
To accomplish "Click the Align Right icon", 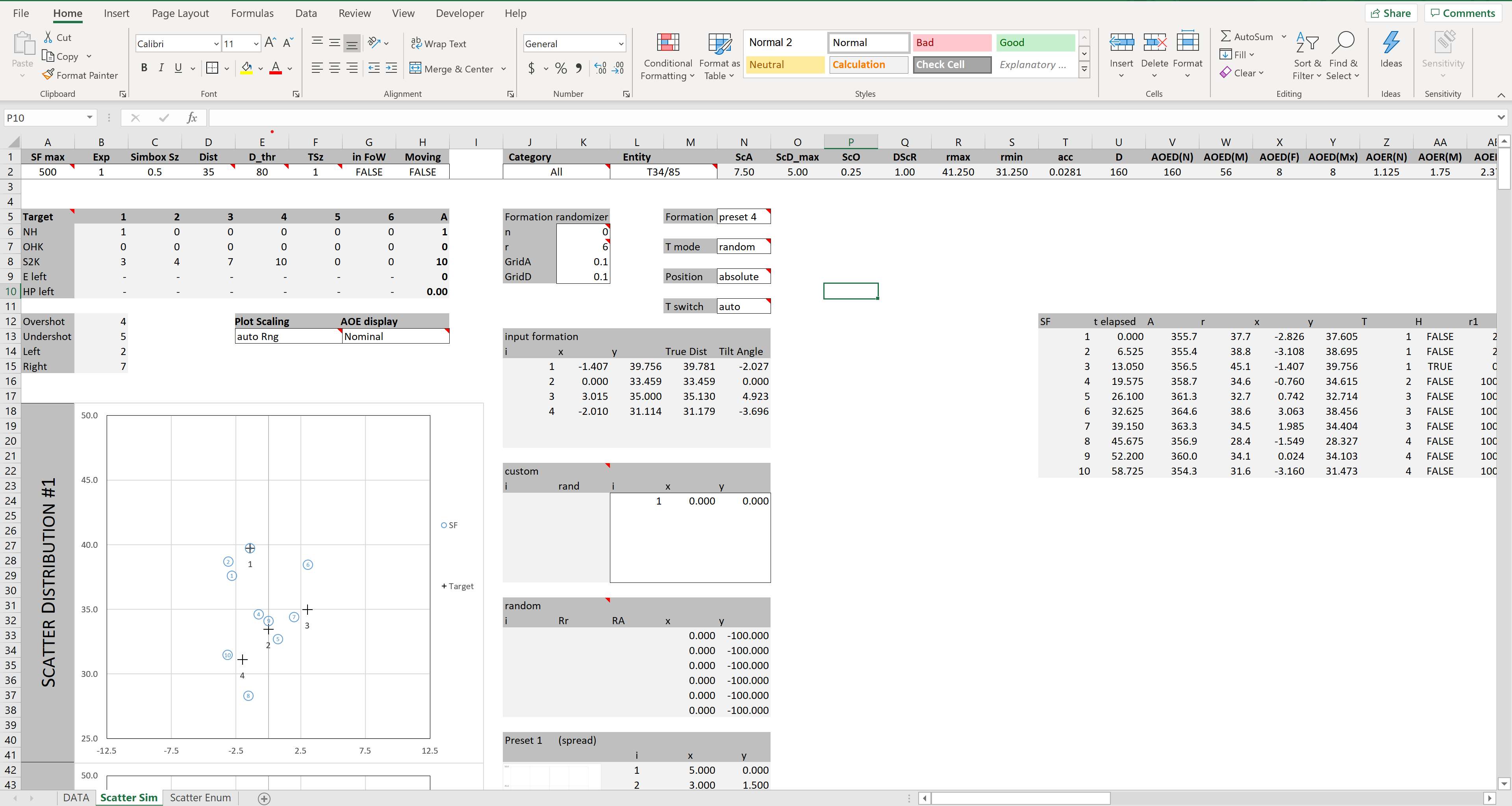I will 352,68.
